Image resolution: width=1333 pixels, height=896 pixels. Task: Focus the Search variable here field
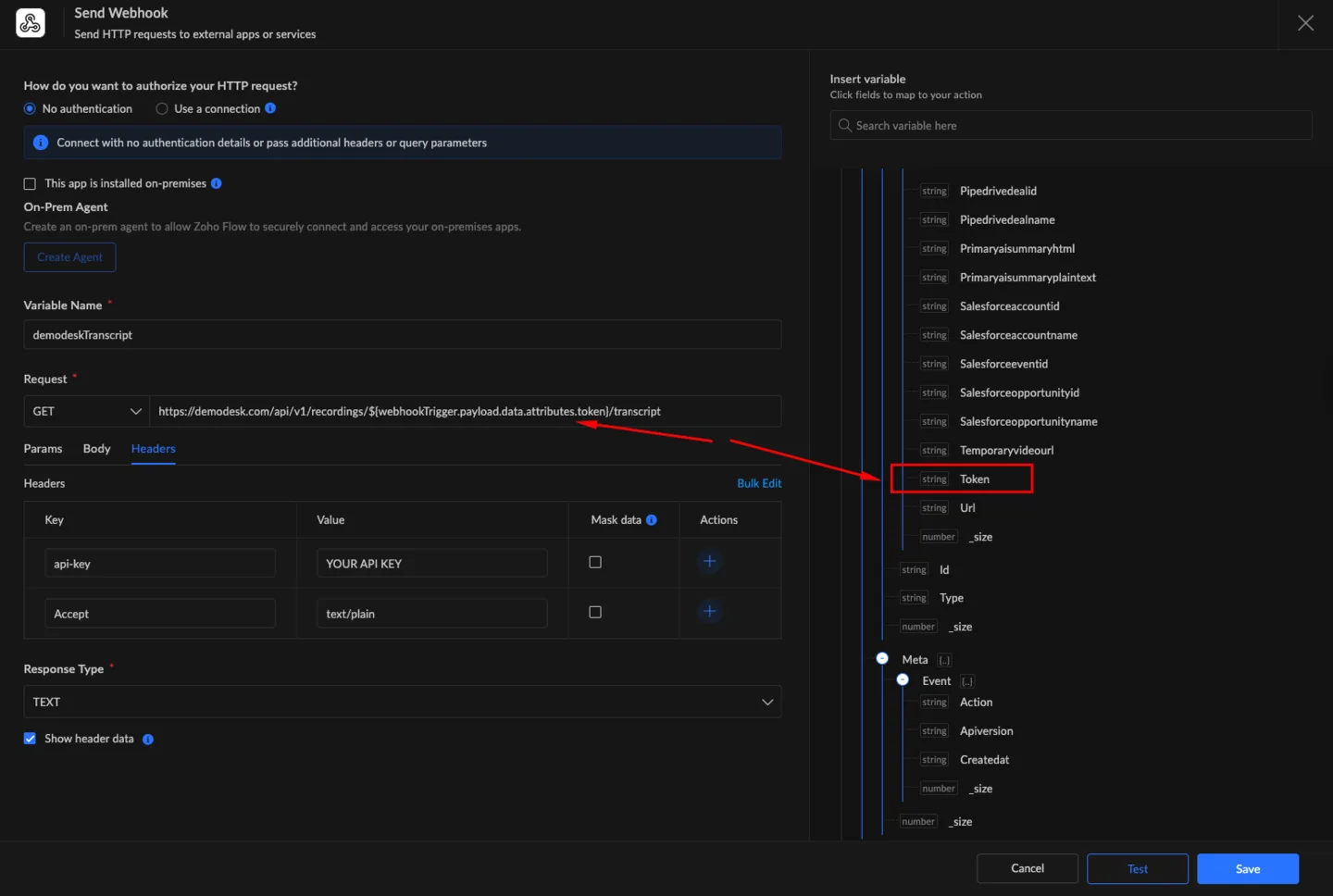[x=1071, y=125]
